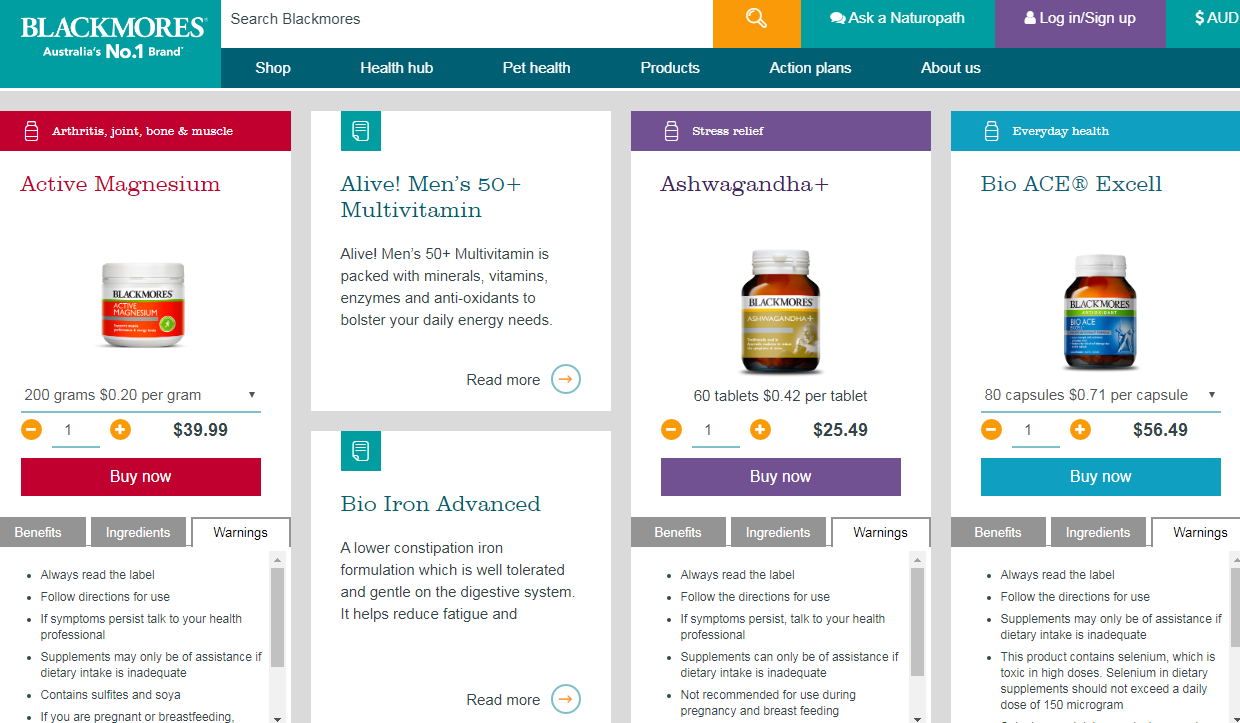Click the Active Magnesium product image
The height and width of the screenshot is (723, 1240).
pos(143,304)
